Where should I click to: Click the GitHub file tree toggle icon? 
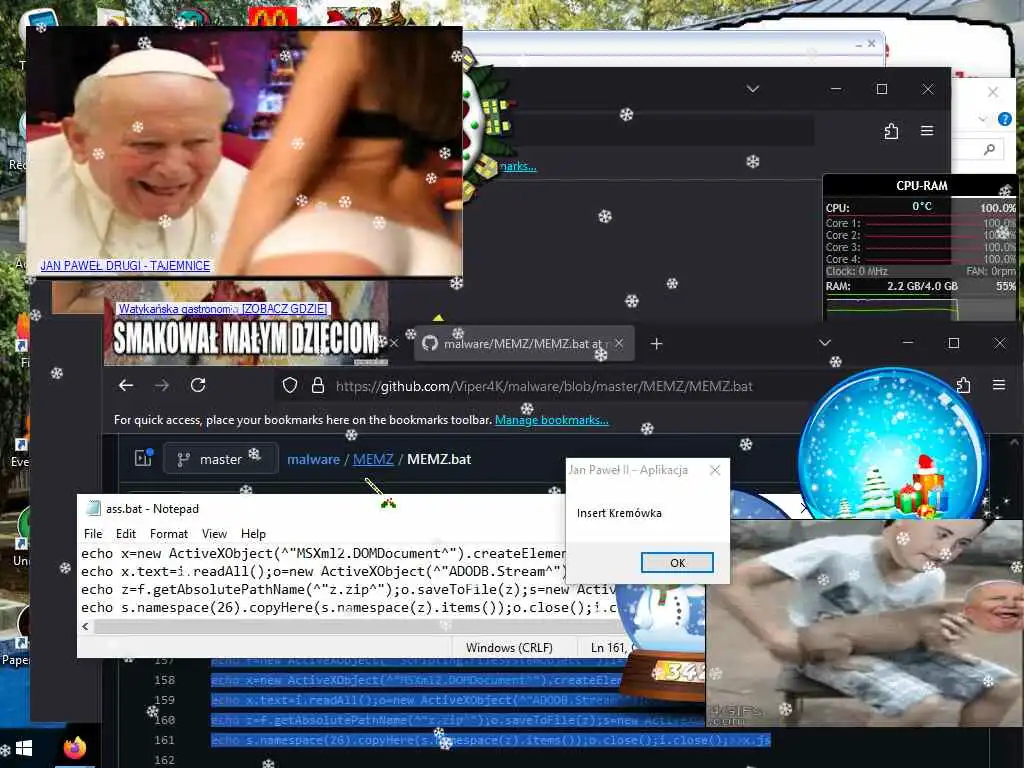click(143, 458)
